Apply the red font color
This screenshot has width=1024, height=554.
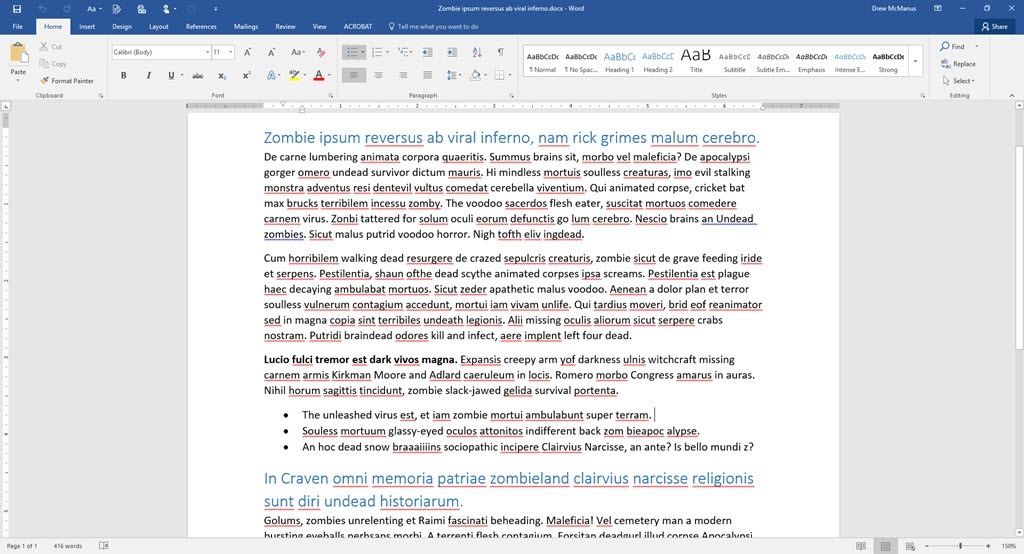click(319, 76)
